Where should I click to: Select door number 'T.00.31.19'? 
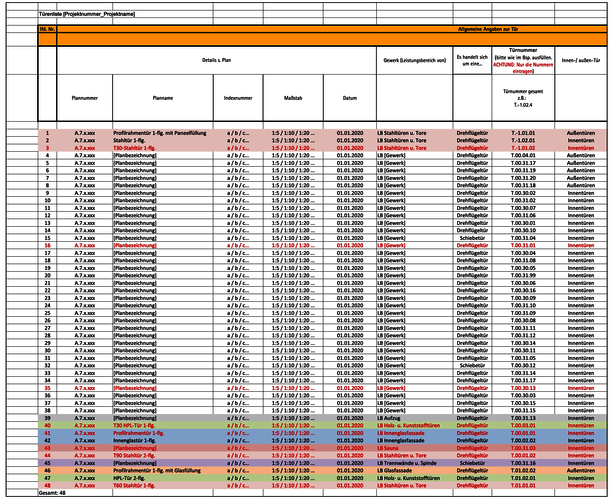pos(523,170)
